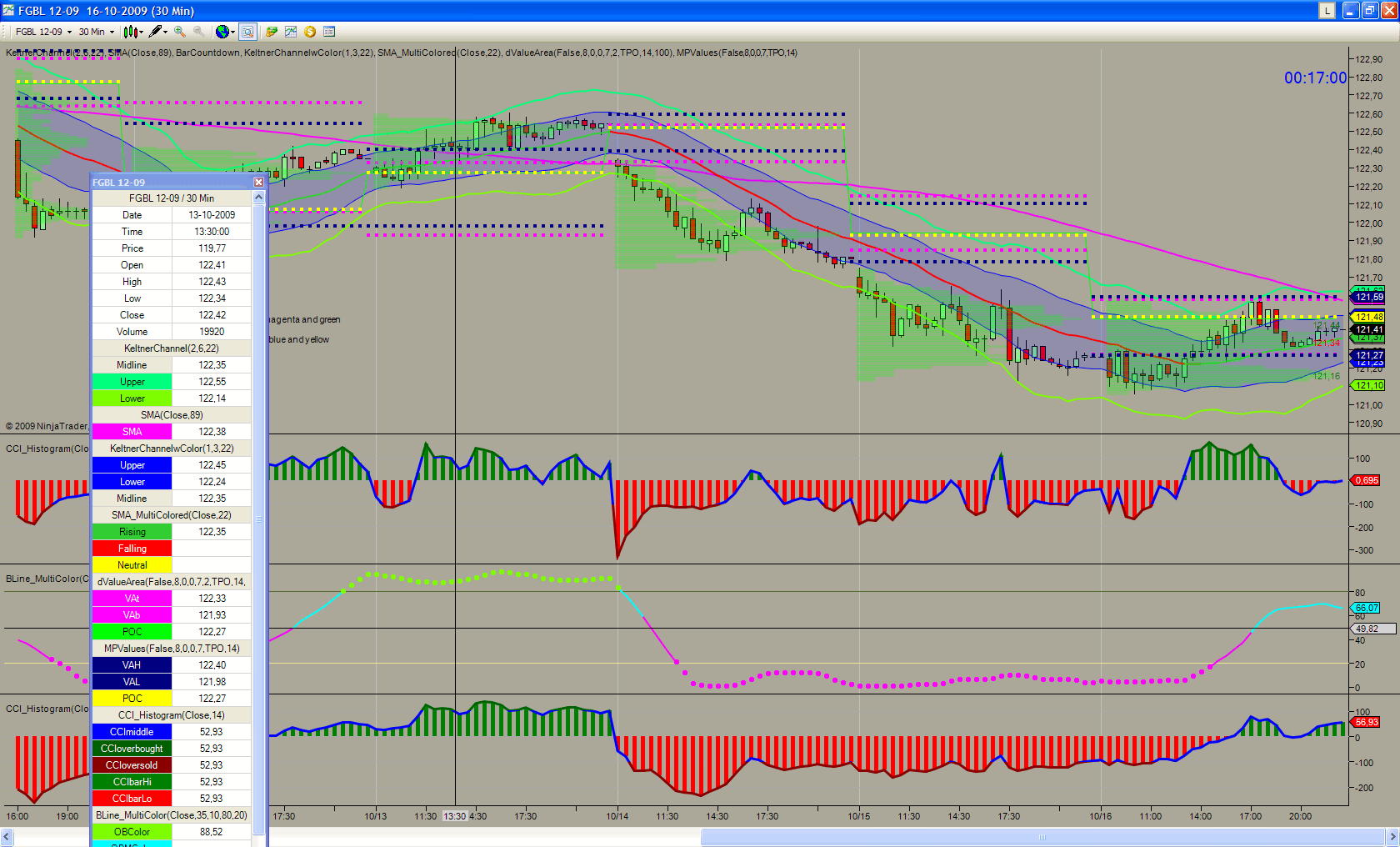This screenshot has width=1400, height=847.
Task: Click the data box vertical scrollbar thumb
Action: 258,519
